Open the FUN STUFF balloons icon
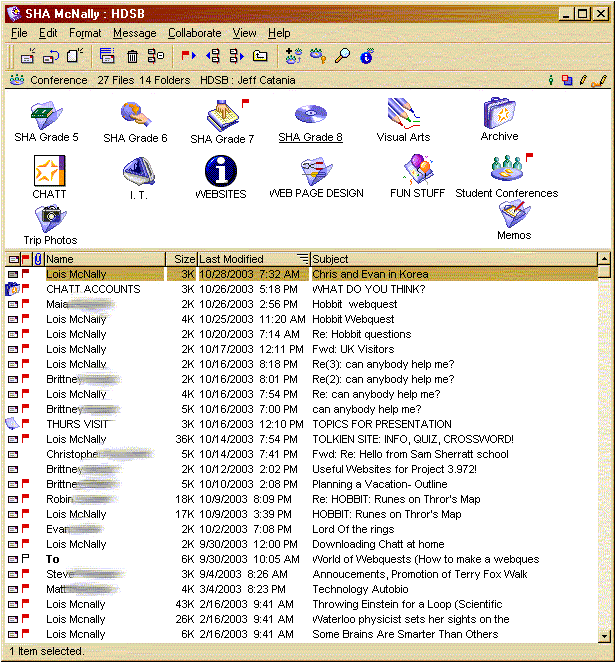 point(417,170)
